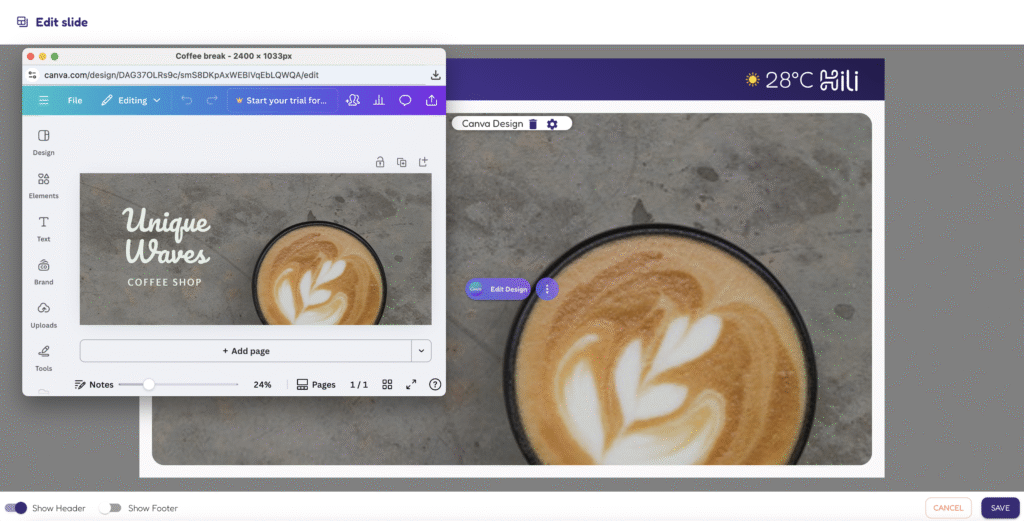Expand the Add page options chevron
This screenshot has width=1024, height=521.
coord(421,351)
